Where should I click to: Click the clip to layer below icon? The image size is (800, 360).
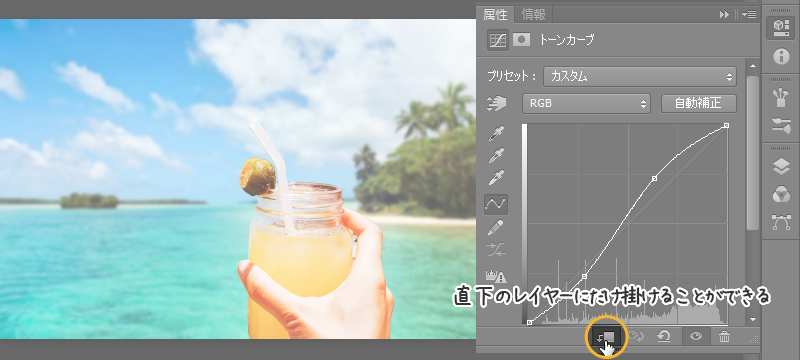point(605,337)
